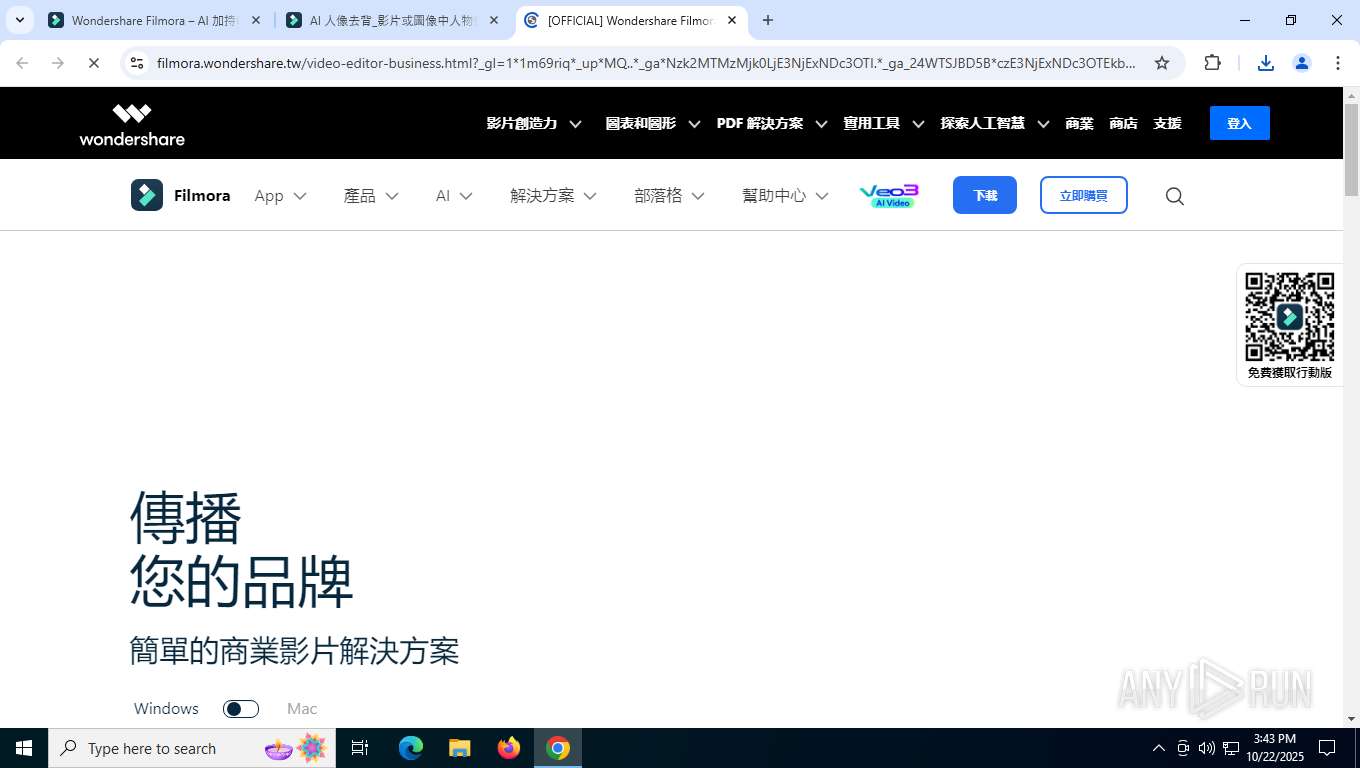Switch to Wondershare Filmora – AI tab
1360x768 pixels.
[155, 20]
